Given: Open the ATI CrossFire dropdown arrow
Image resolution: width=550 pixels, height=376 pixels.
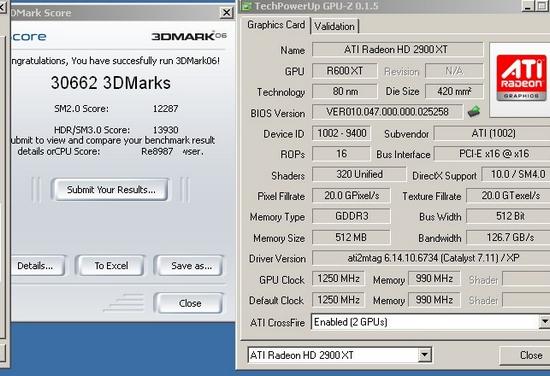Looking at the screenshot, I should (544, 321).
